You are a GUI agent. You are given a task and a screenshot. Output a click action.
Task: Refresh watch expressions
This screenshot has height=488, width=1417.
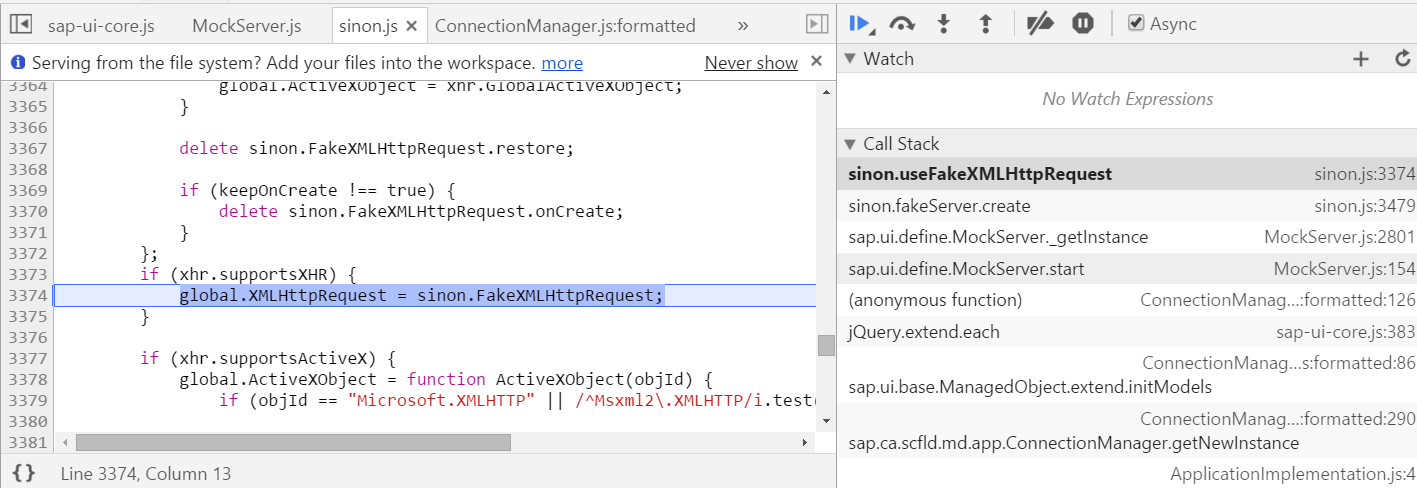coord(1403,59)
